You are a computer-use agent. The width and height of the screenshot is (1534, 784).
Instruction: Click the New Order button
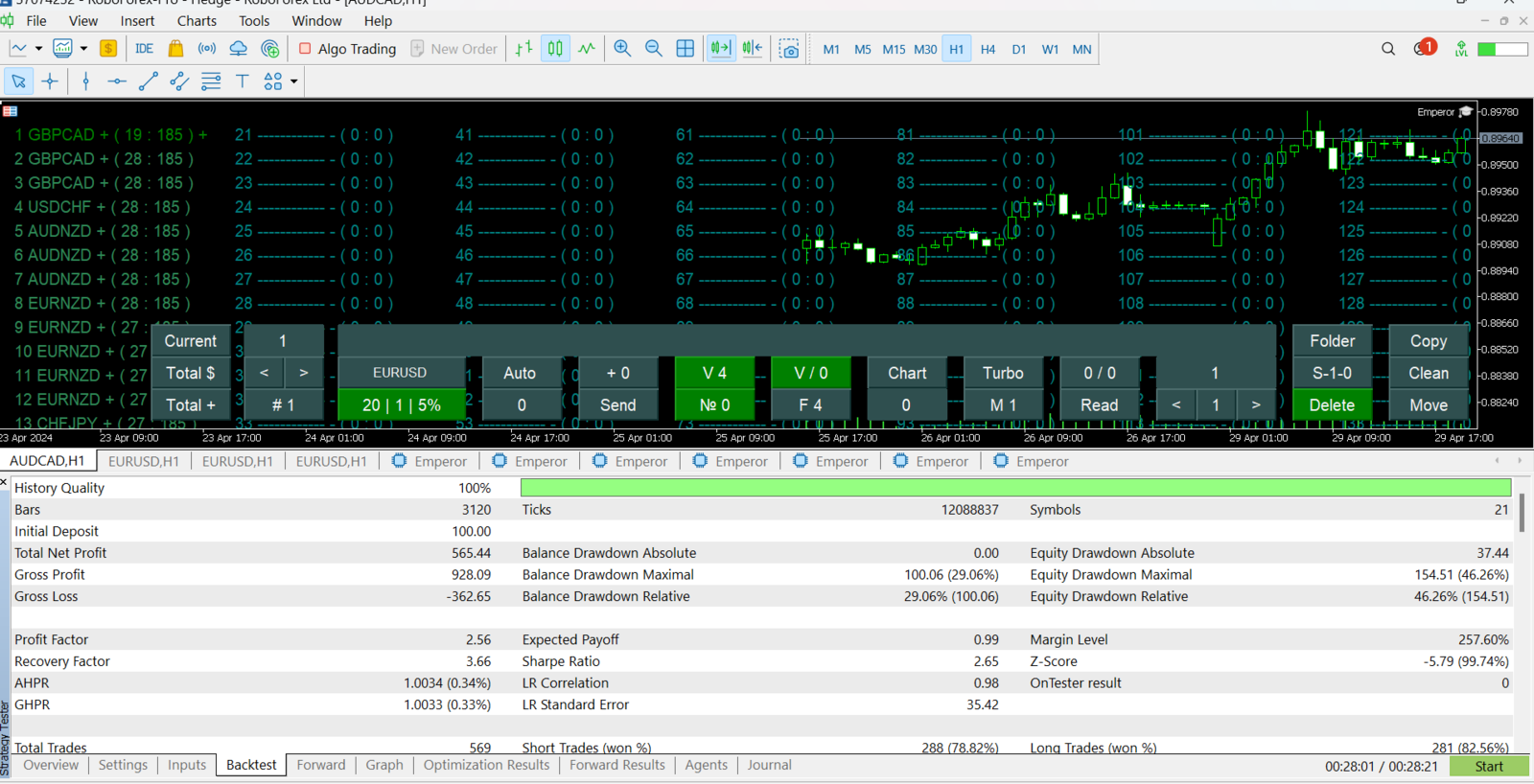click(454, 49)
